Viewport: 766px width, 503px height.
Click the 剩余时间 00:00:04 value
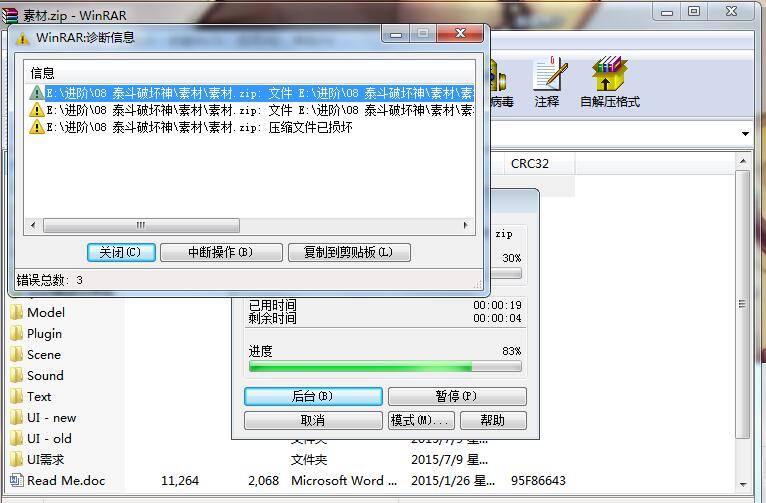[x=497, y=318]
